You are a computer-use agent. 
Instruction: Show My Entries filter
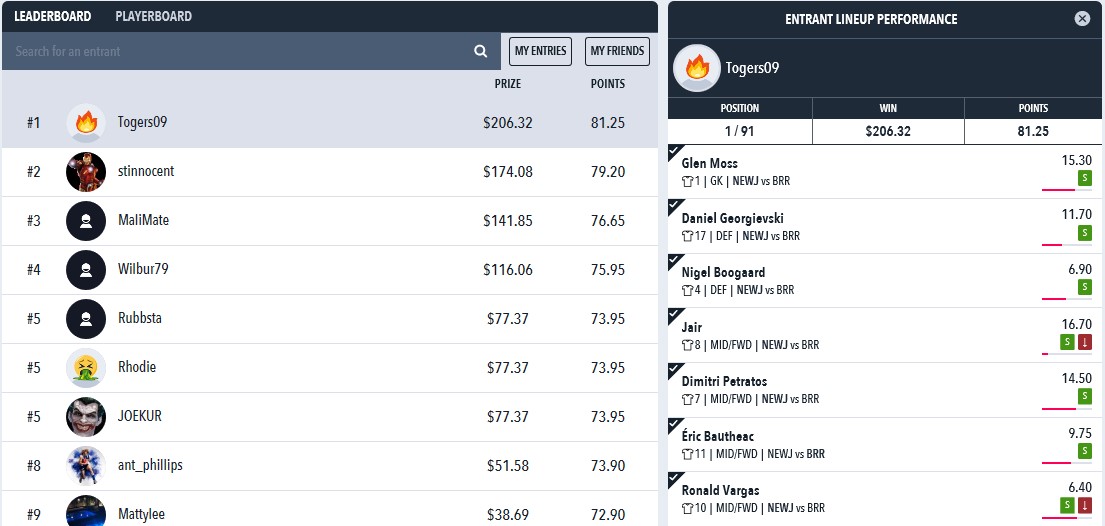541,51
